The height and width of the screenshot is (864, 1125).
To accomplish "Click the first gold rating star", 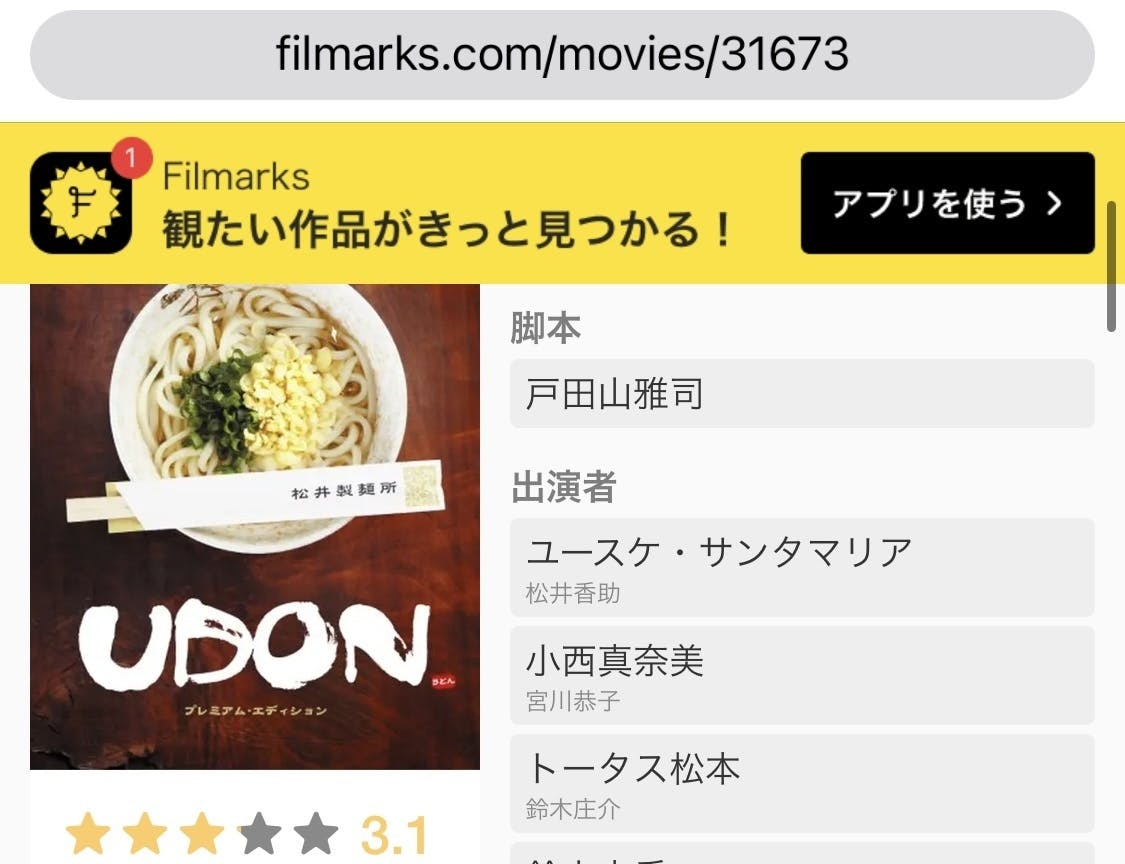I will (88, 834).
